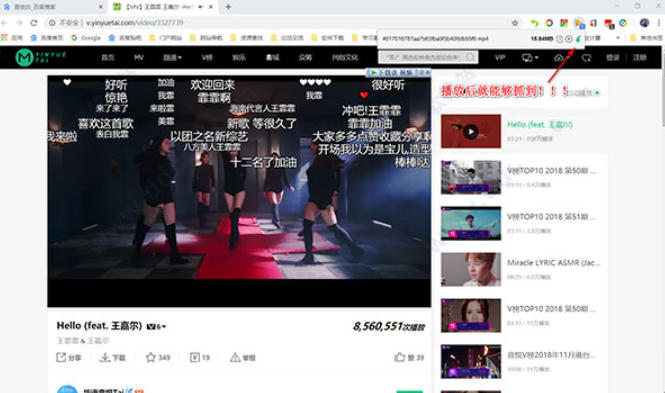Screen dimensions: 665x393
Task: Bookmark this page with the star icon
Action: [515, 23]
